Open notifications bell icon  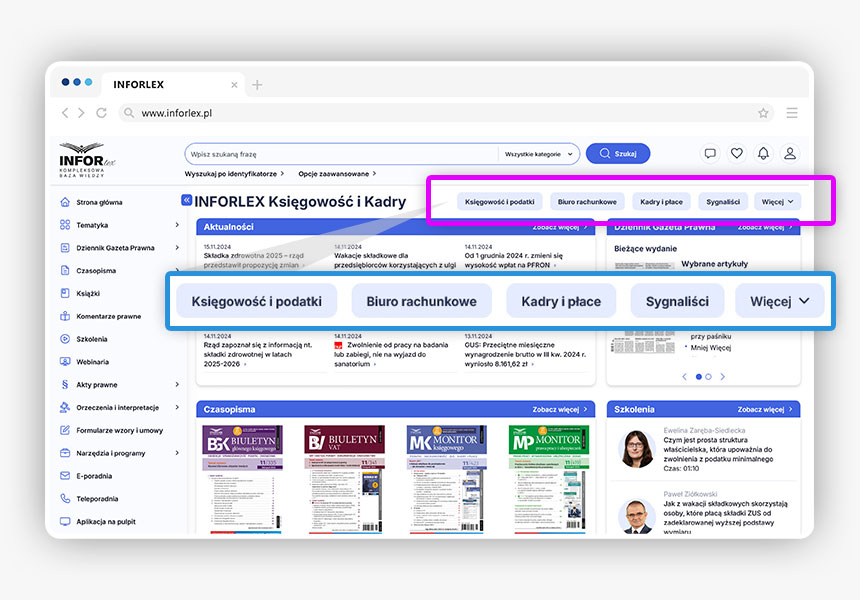[x=763, y=154]
